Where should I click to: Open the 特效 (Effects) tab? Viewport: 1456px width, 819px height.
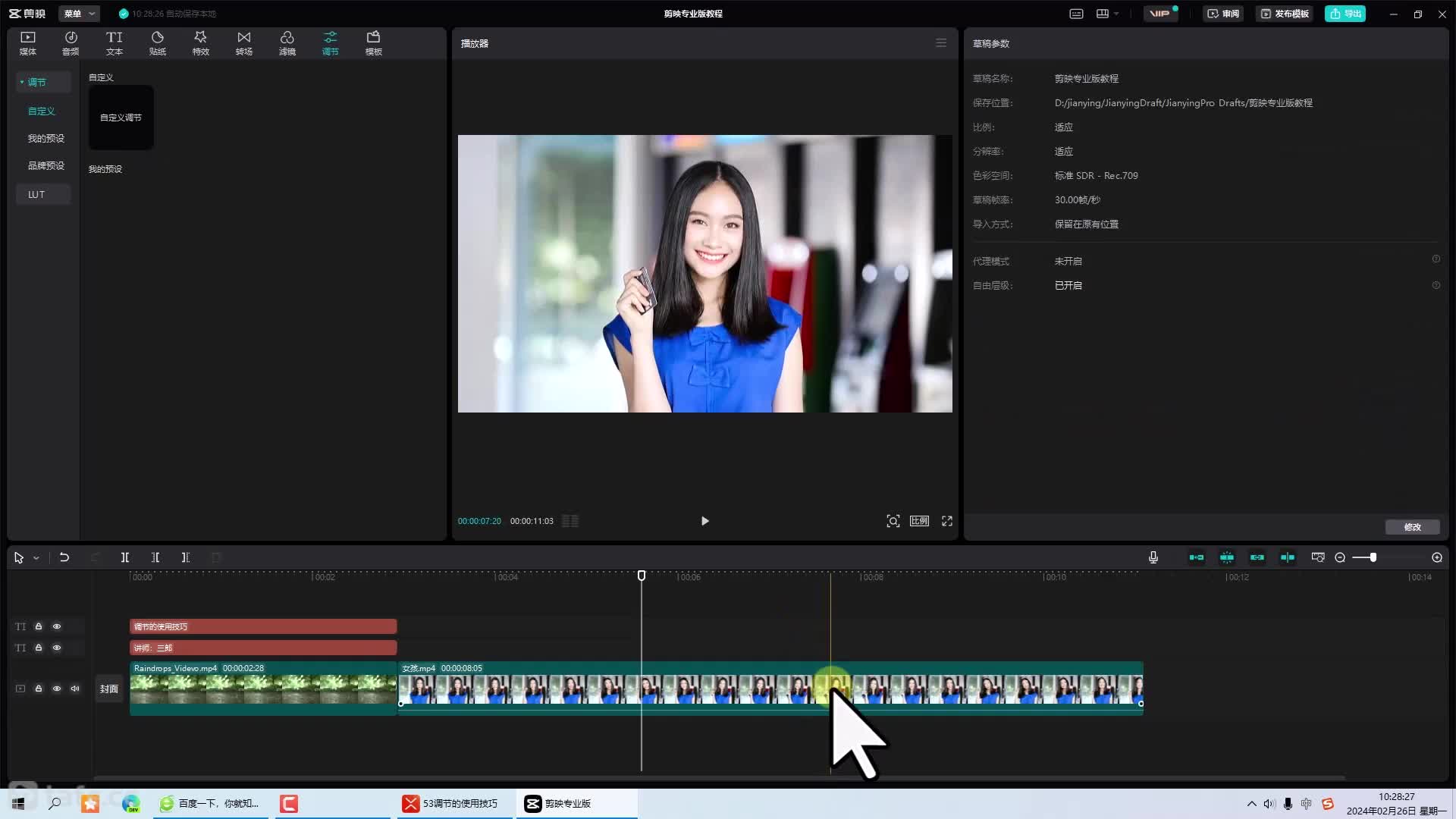[x=200, y=43]
